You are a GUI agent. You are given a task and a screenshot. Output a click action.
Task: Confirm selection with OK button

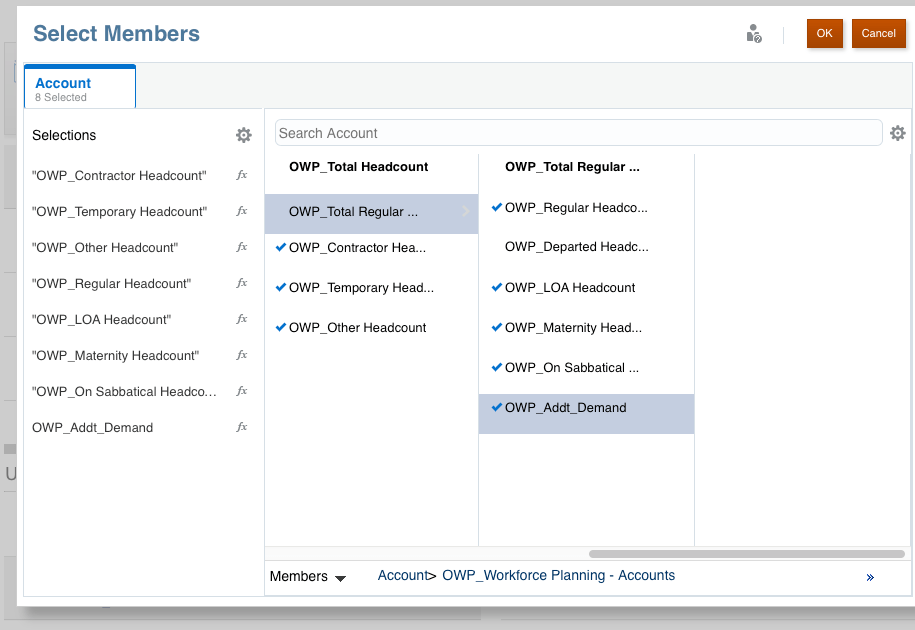[824, 34]
